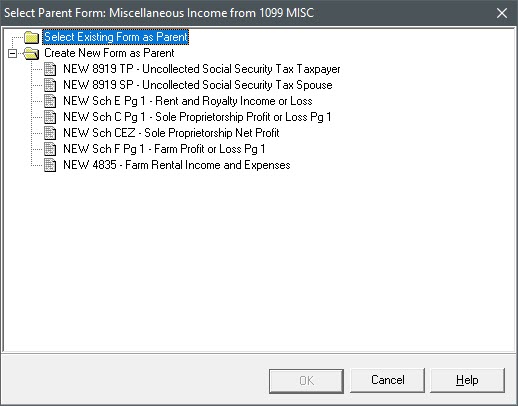Click document icon for NEW 8919 SP
Viewport: 518px width, 406px height.
pos(50,85)
